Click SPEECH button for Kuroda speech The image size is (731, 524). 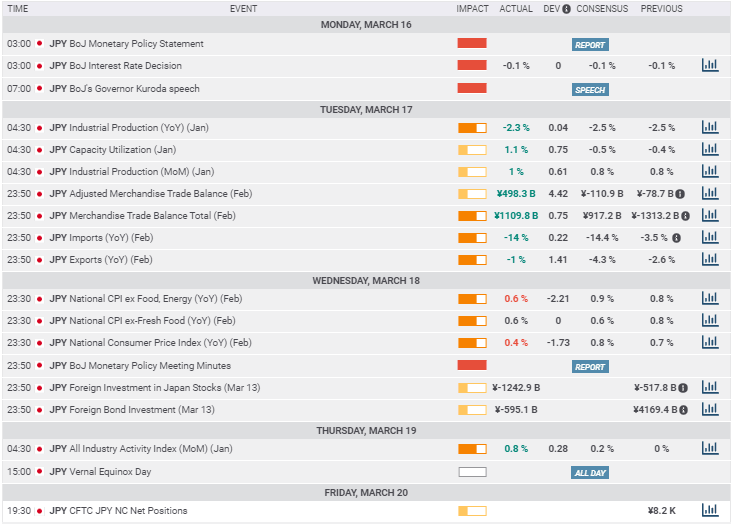(x=590, y=89)
